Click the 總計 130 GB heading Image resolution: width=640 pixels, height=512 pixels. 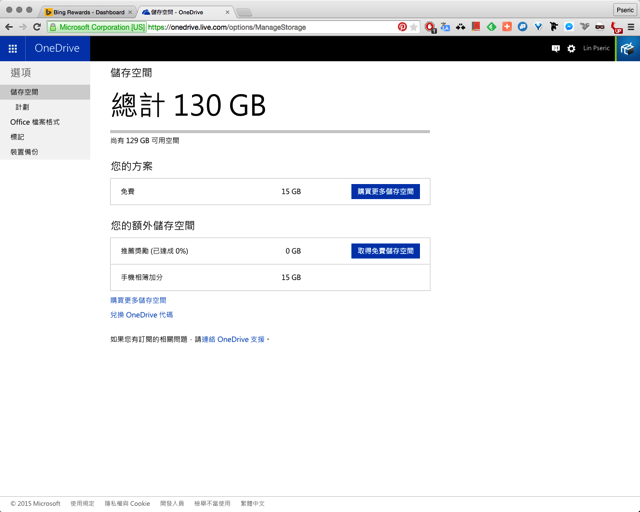[188, 105]
